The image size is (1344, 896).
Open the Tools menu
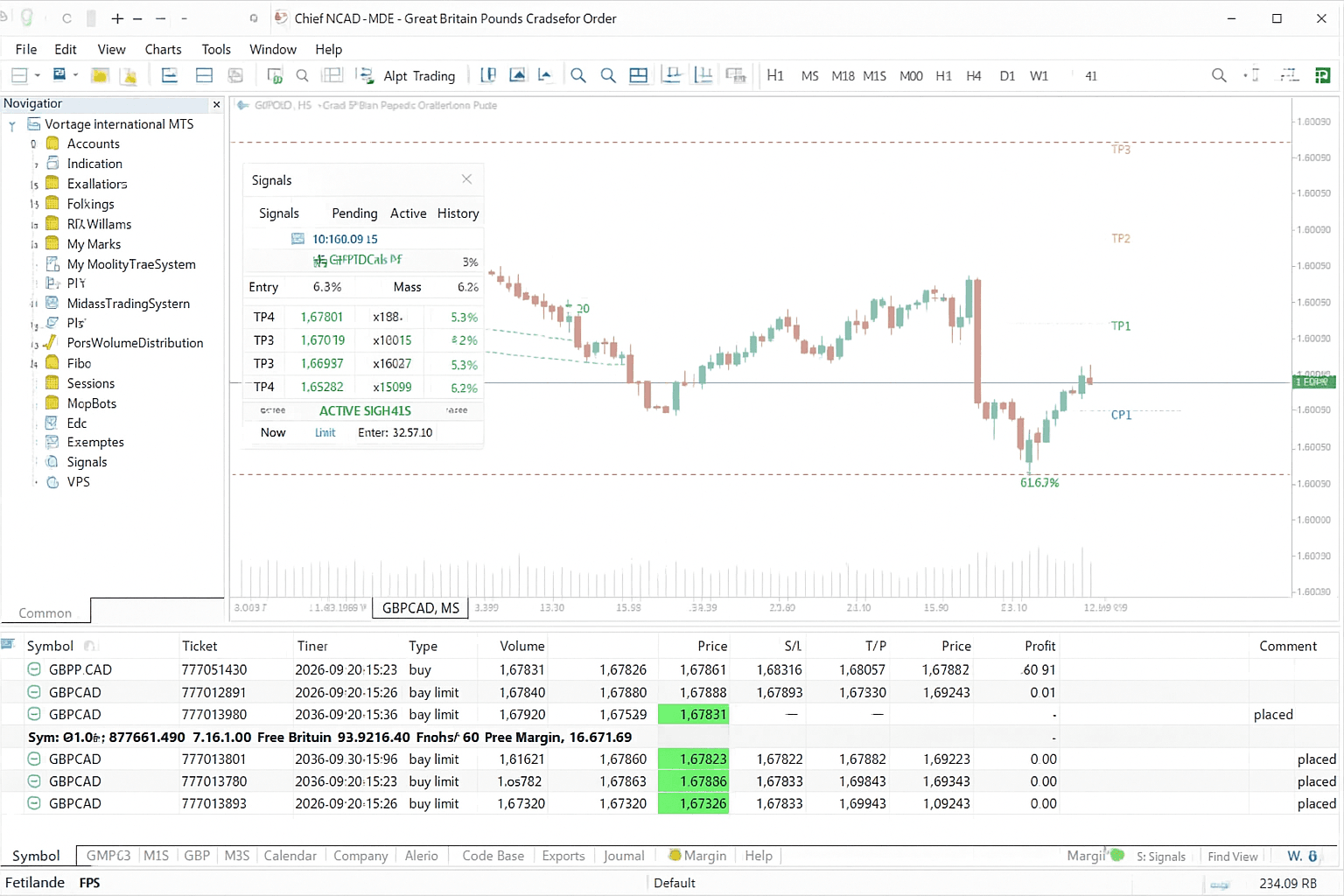coord(216,50)
